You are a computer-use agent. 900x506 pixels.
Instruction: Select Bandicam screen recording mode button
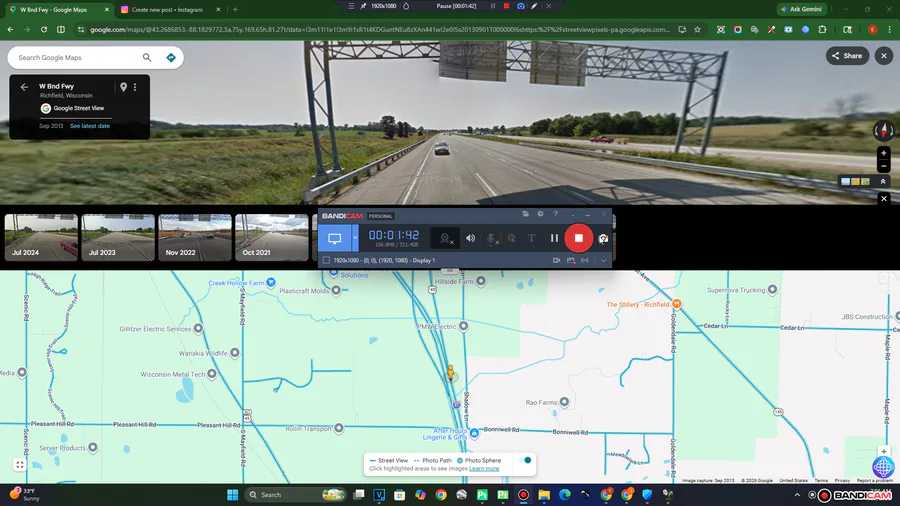[335, 238]
